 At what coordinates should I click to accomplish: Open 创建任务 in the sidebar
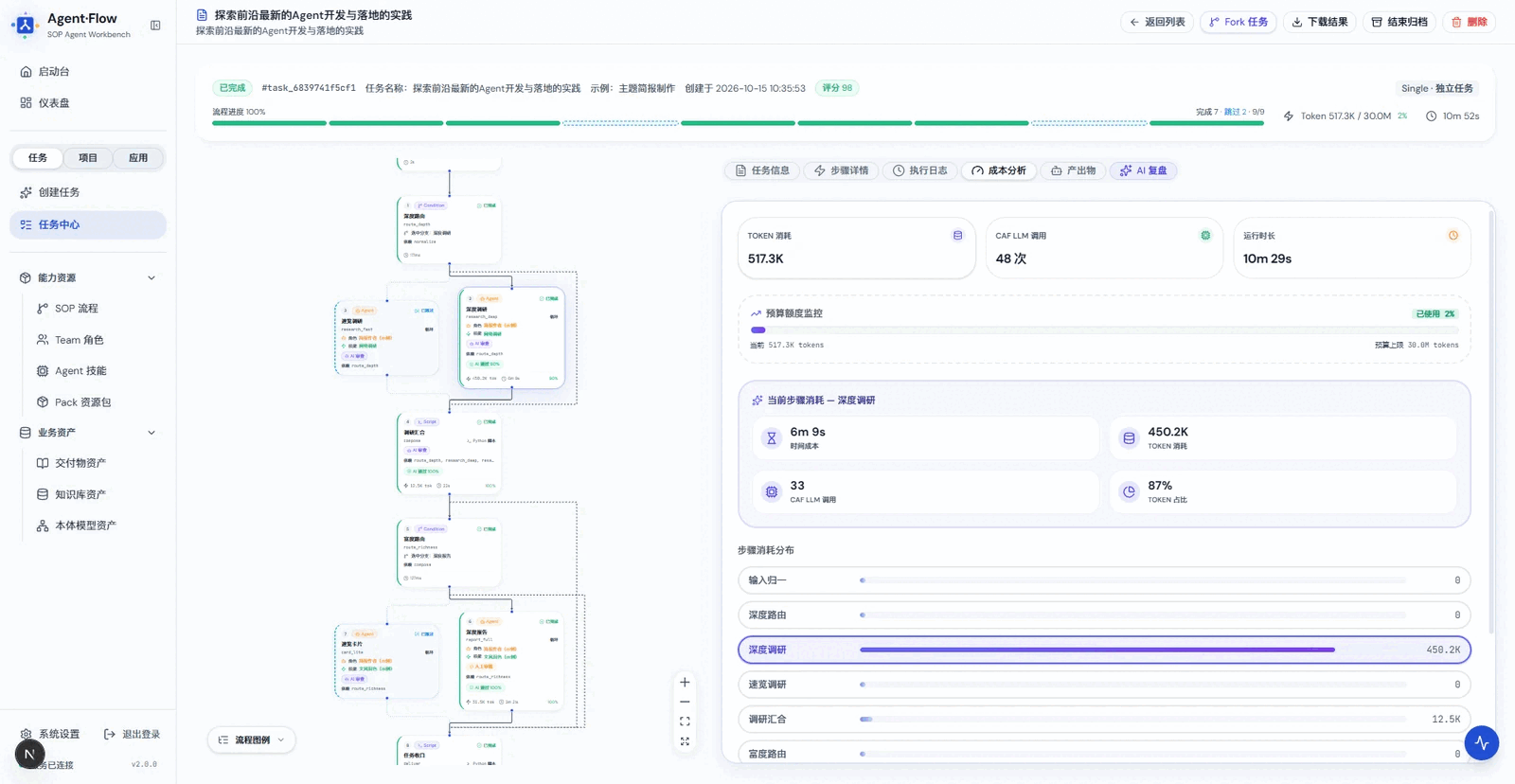(88, 192)
